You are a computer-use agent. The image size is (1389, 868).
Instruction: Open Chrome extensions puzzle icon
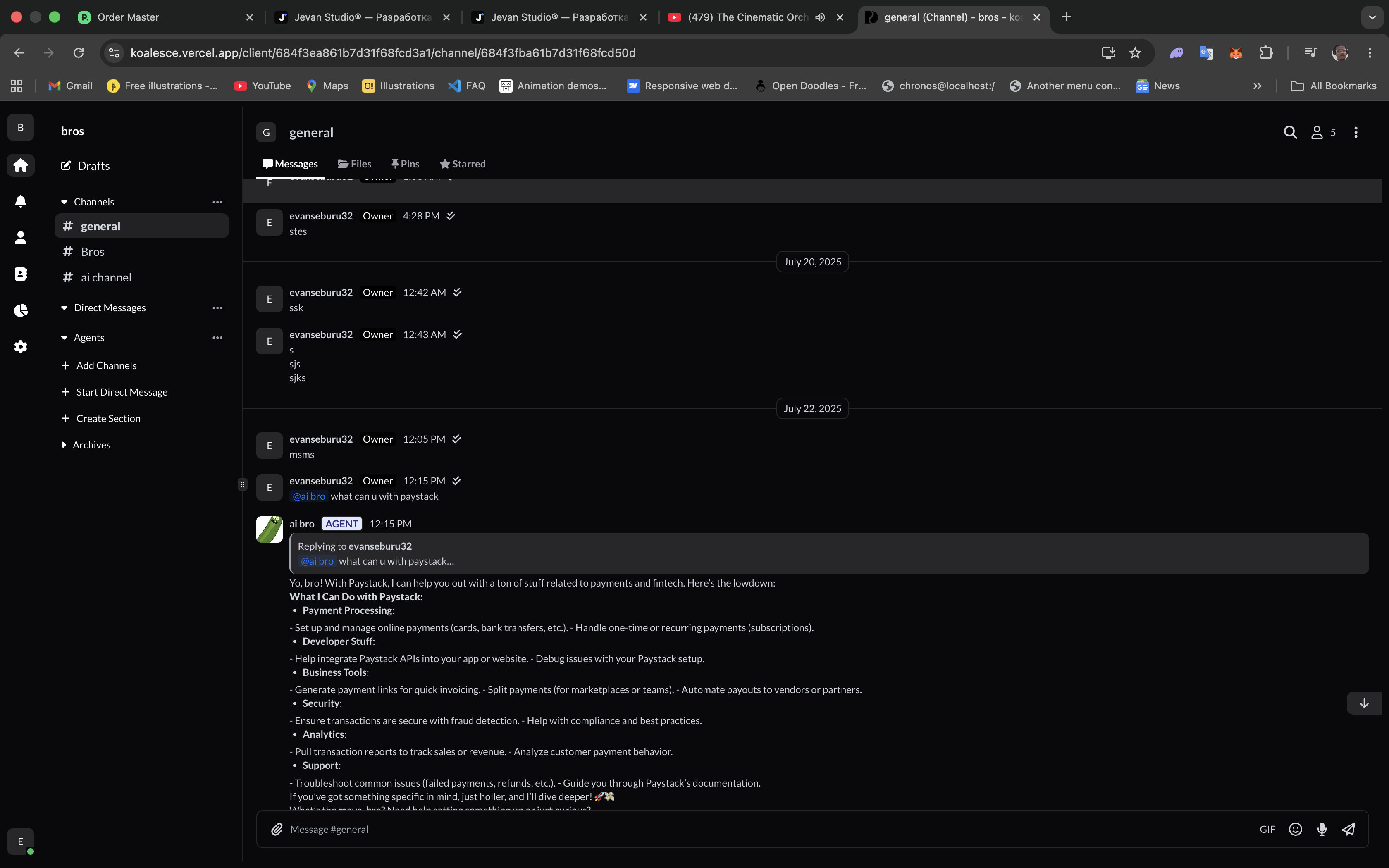point(1265,53)
